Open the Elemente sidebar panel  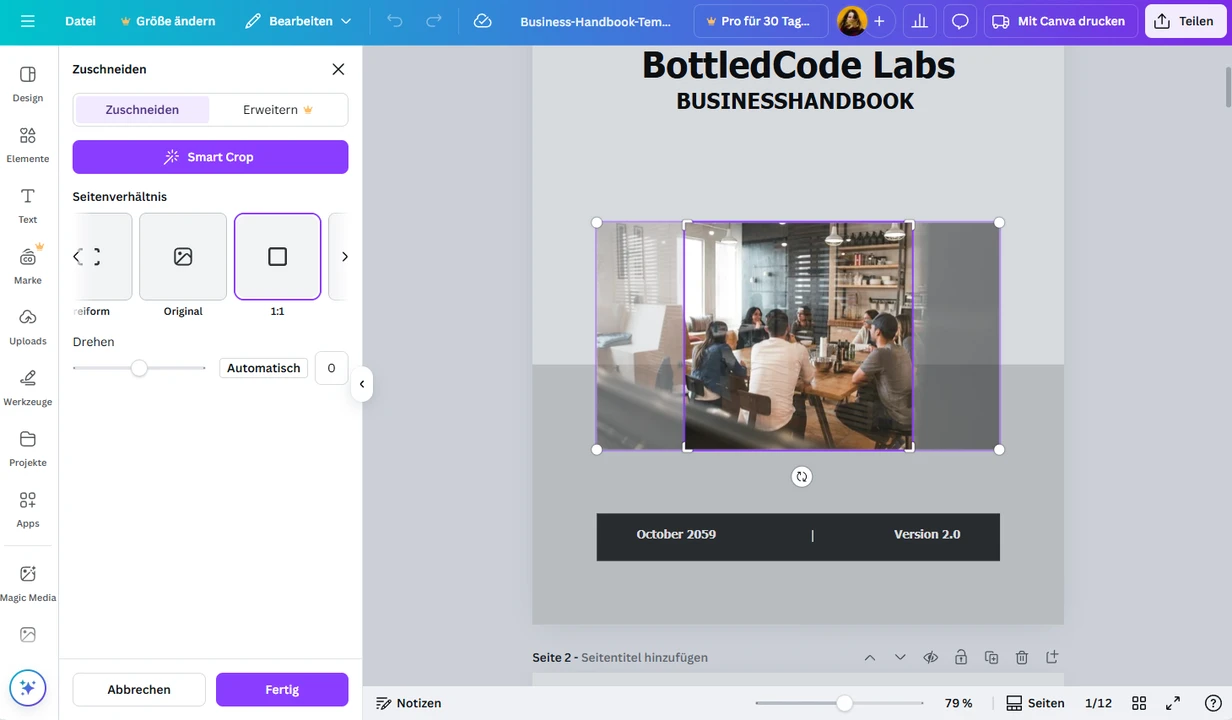coord(28,145)
